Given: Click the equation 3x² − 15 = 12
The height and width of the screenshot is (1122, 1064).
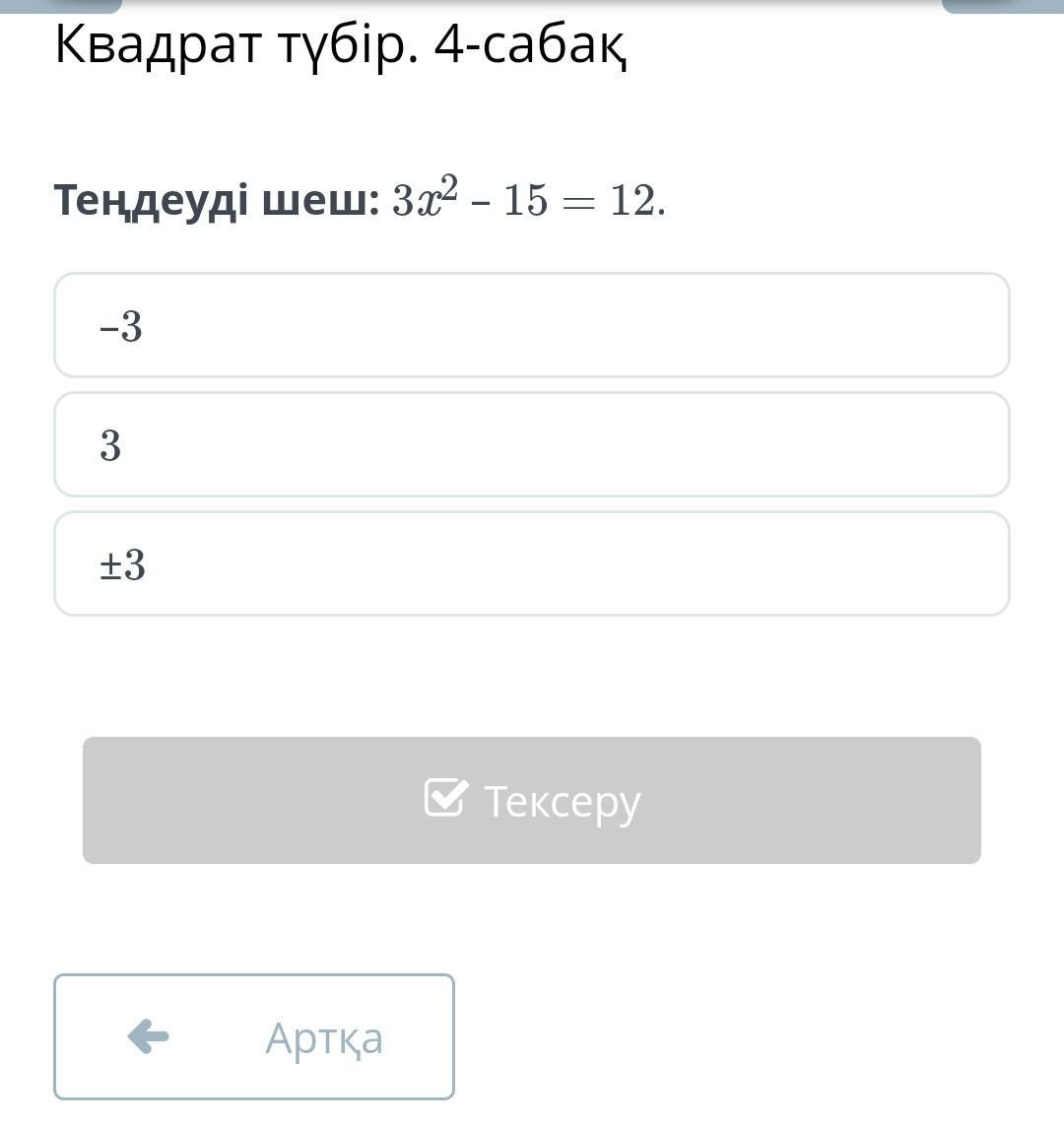Looking at the screenshot, I should tap(528, 201).
